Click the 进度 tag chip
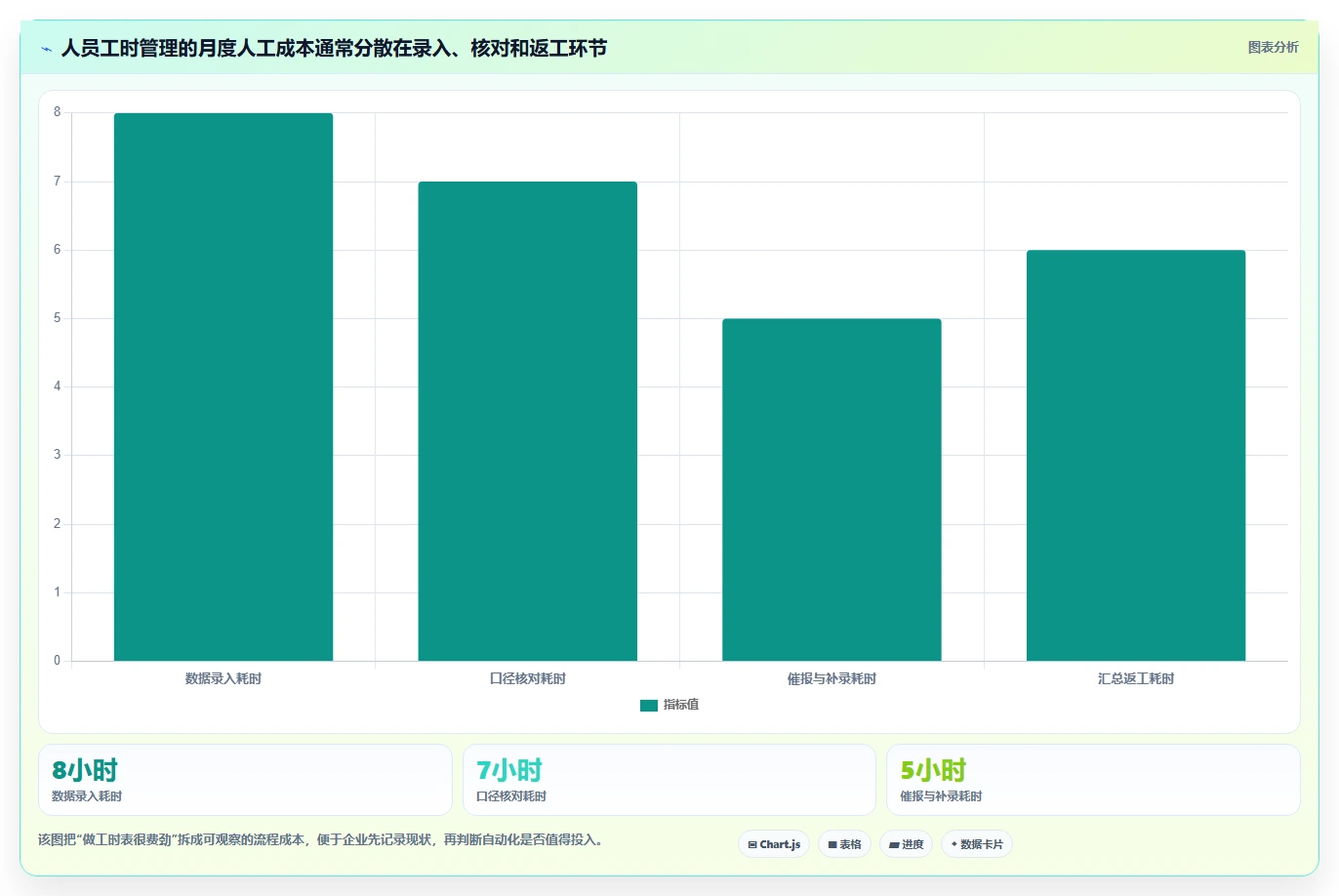Viewport: 1339px width, 896px height. click(907, 844)
